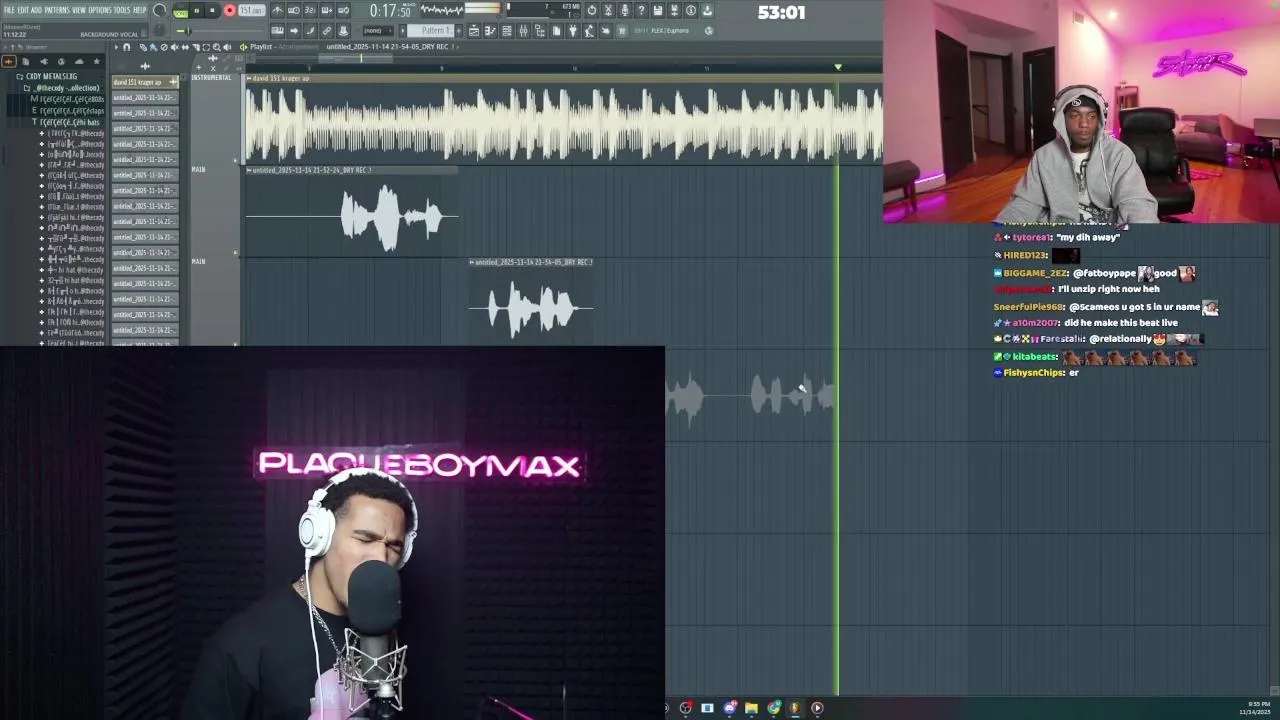Click the 0:17:50 time display
This screenshot has width=1280, height=720.
[390, 11]
